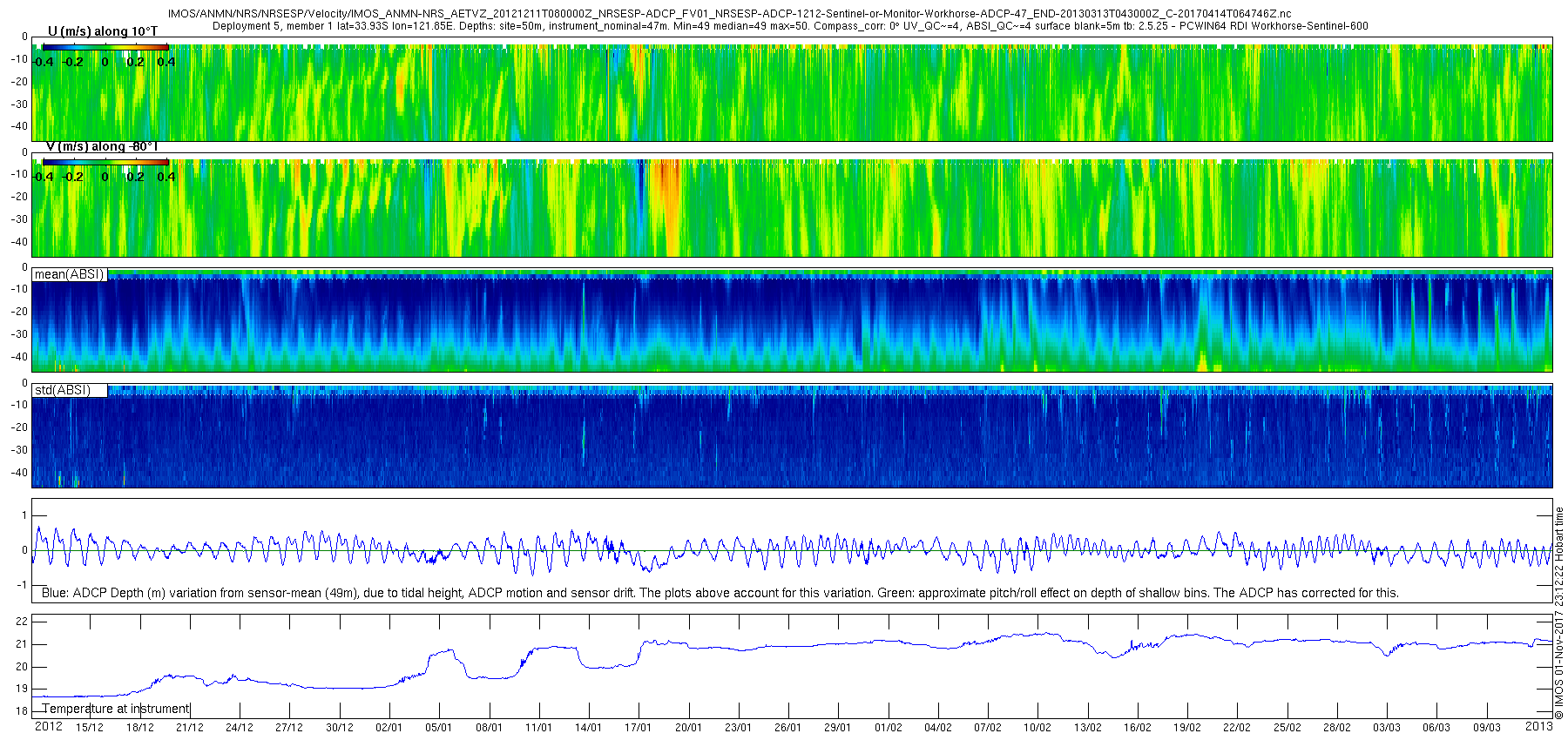Click the 2012 year label on time axis

pos(48,727)
